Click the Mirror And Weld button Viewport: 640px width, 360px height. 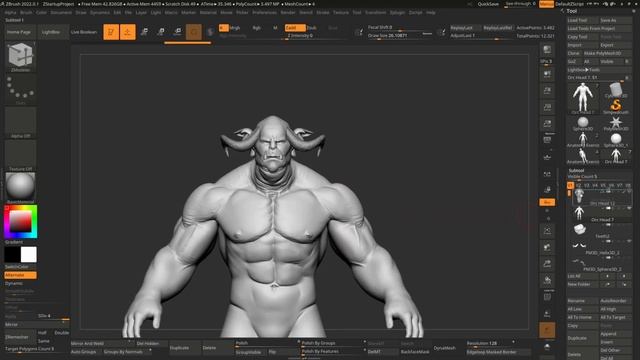102,343
